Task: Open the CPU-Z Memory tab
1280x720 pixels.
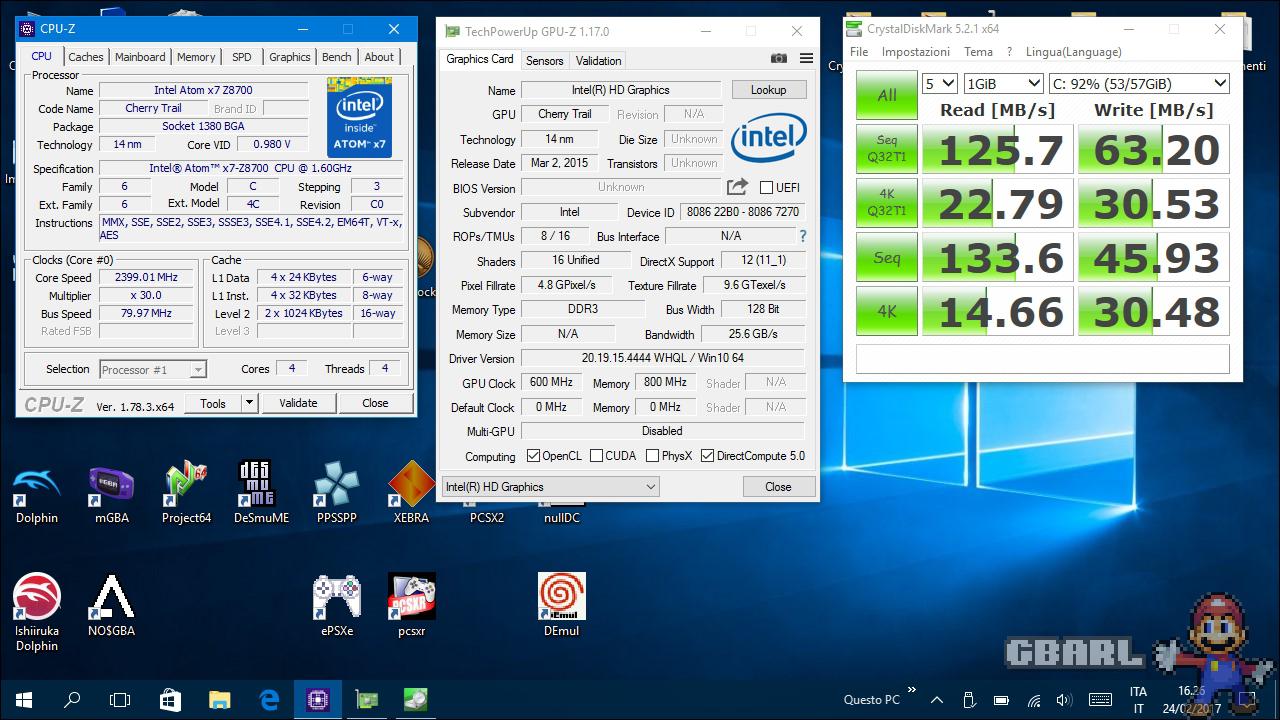Action: [196, 57]
